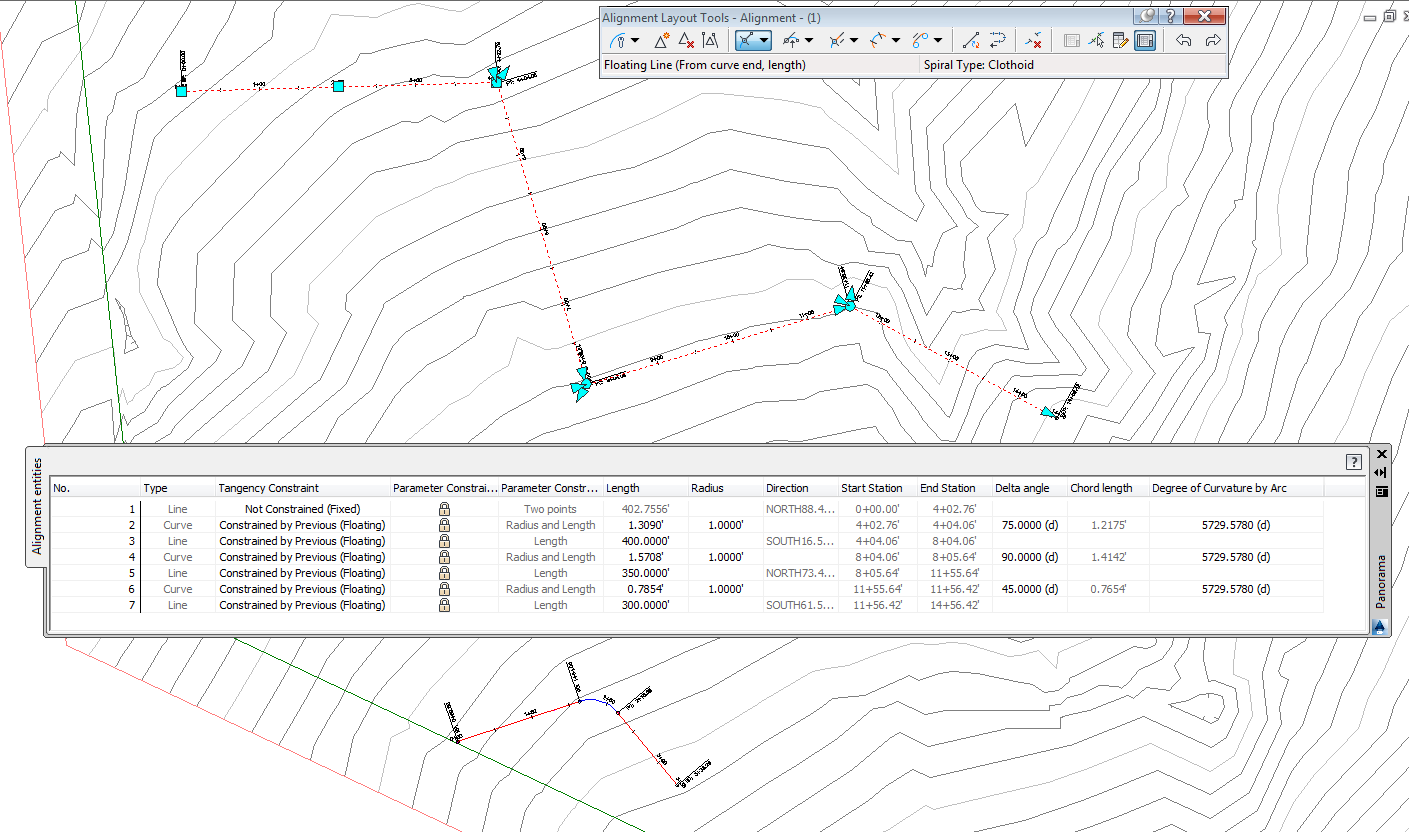Screen dimensions: 1409x832
Task: Click the Insert PI tool
Action: coord(661,41)
